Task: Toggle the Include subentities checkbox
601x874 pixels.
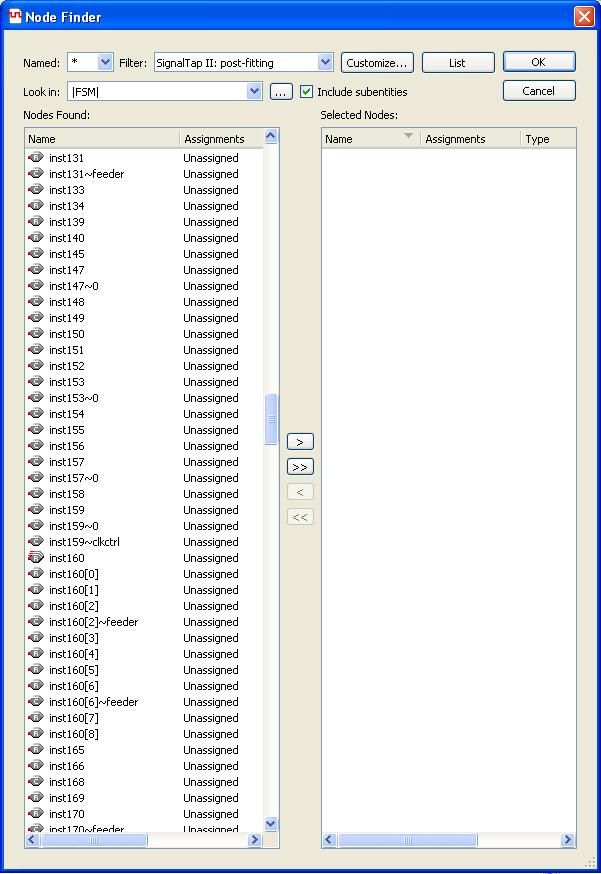Action: click(307, 92)
